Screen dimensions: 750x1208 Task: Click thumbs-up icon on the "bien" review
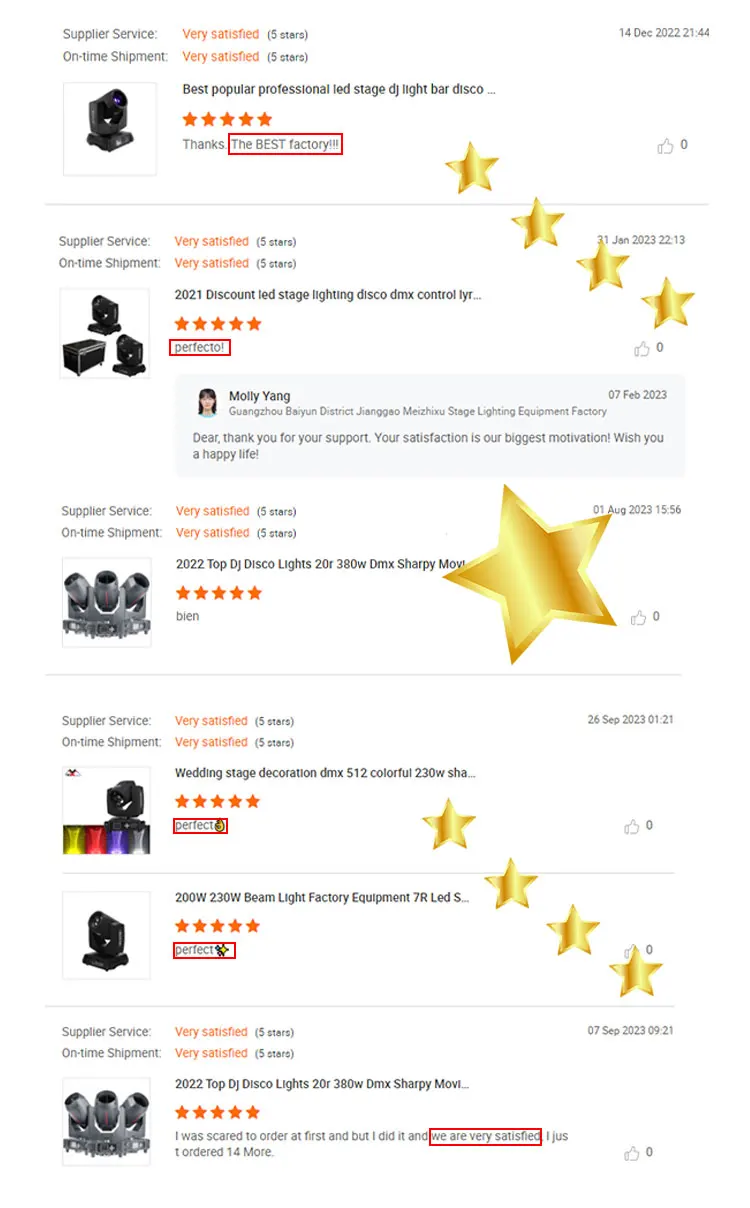[x=639, y=618]
